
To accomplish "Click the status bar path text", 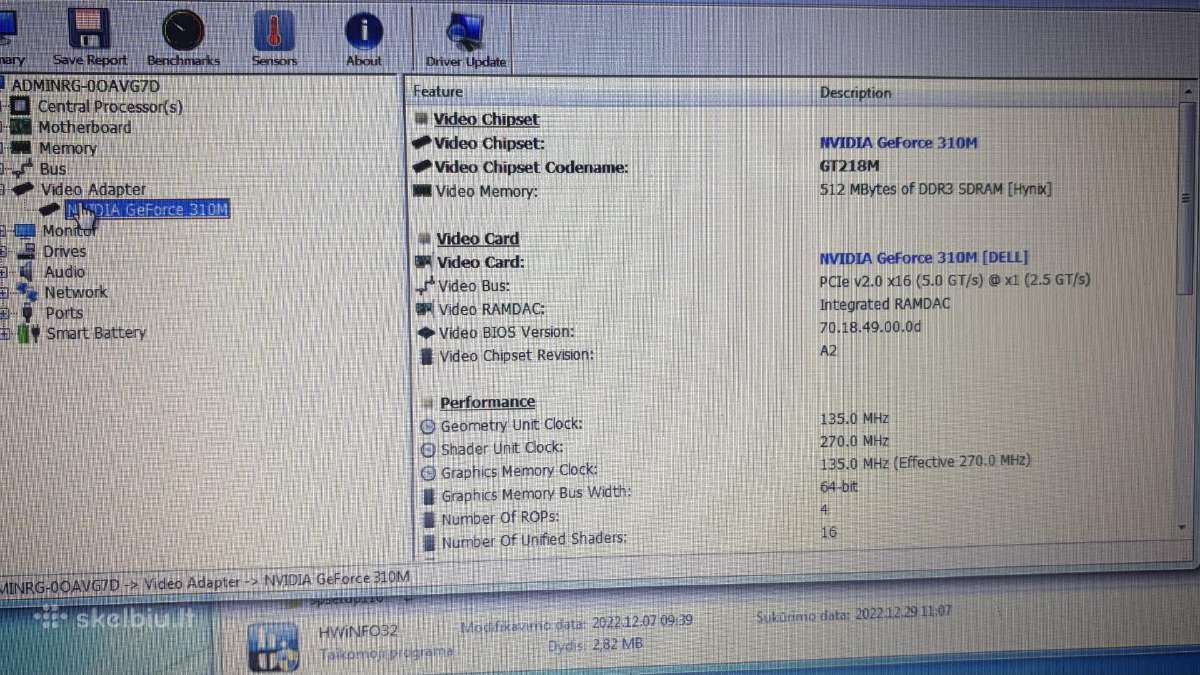I will coord(205,581).
